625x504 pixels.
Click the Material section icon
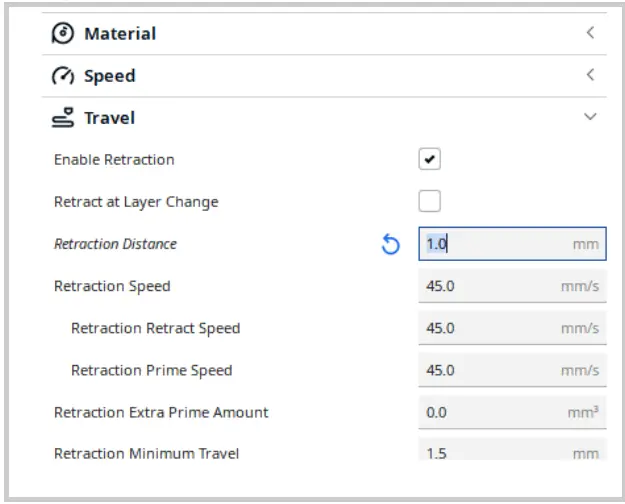[63, 33]
